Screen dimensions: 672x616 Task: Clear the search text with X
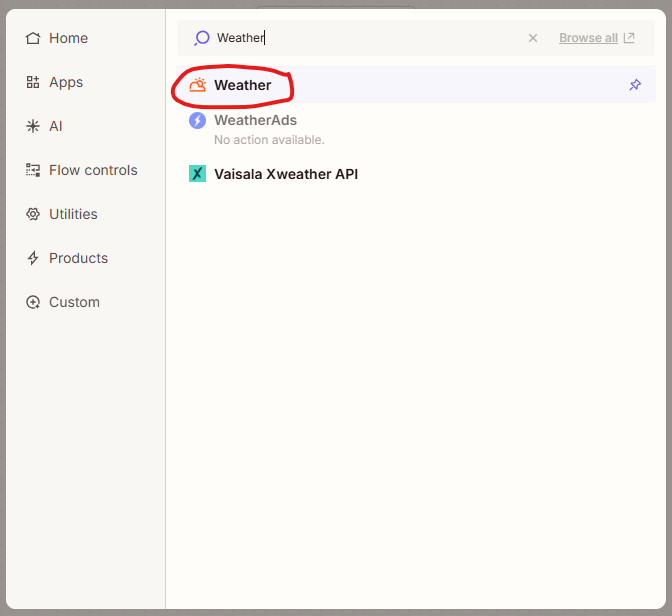(533, 38)
